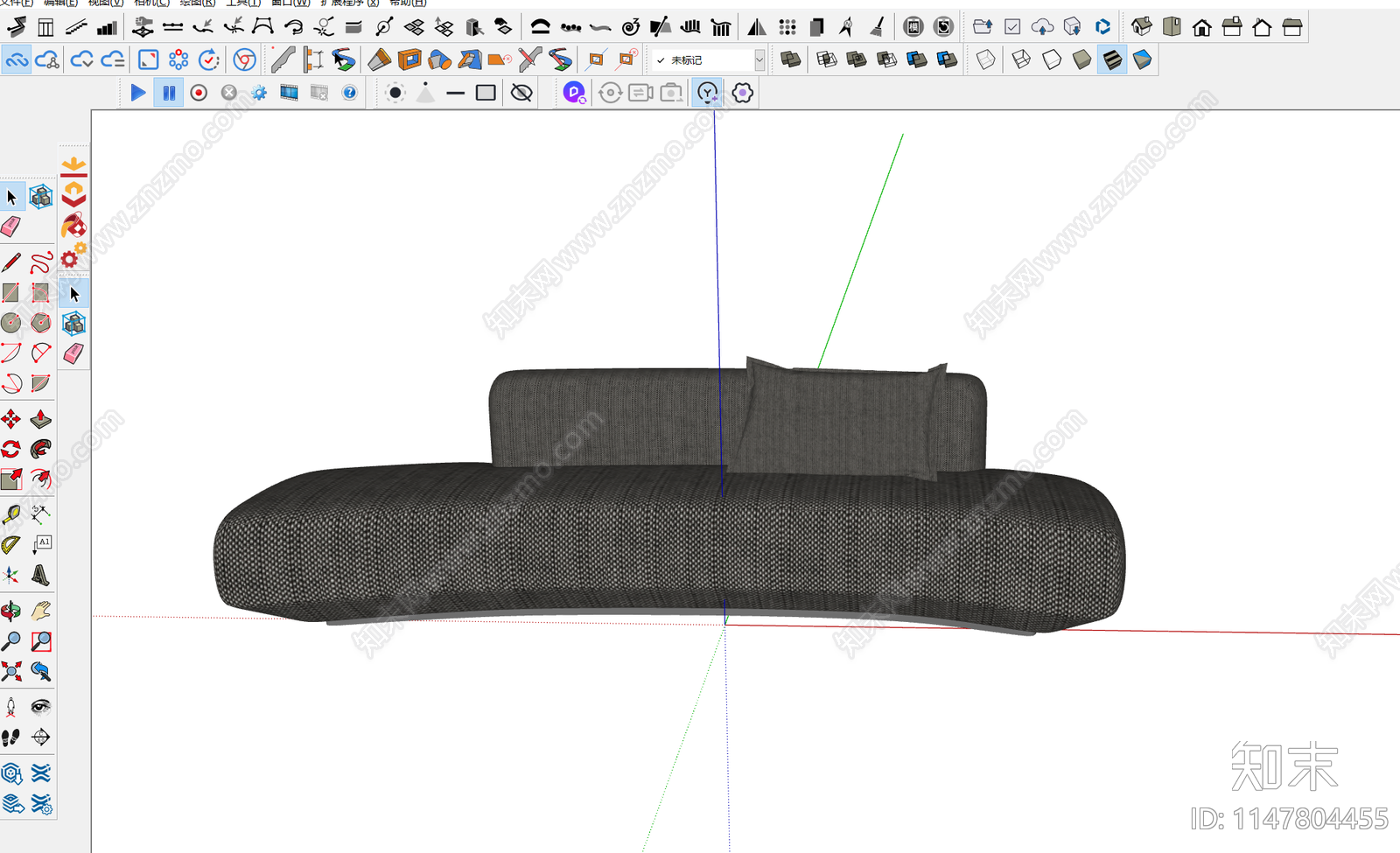Select the Rectangle tool
This screenshot has height=853, width=1400.
(11, 292)
